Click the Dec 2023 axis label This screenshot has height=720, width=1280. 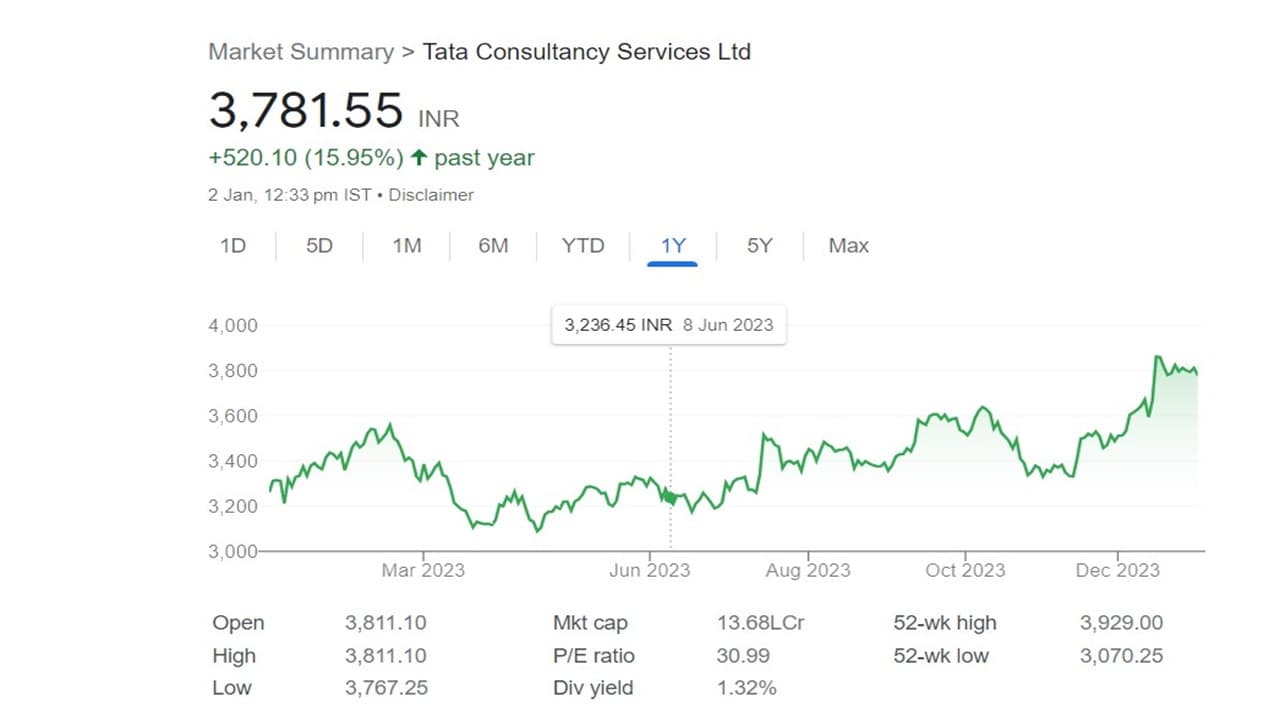click(1118, 570)
